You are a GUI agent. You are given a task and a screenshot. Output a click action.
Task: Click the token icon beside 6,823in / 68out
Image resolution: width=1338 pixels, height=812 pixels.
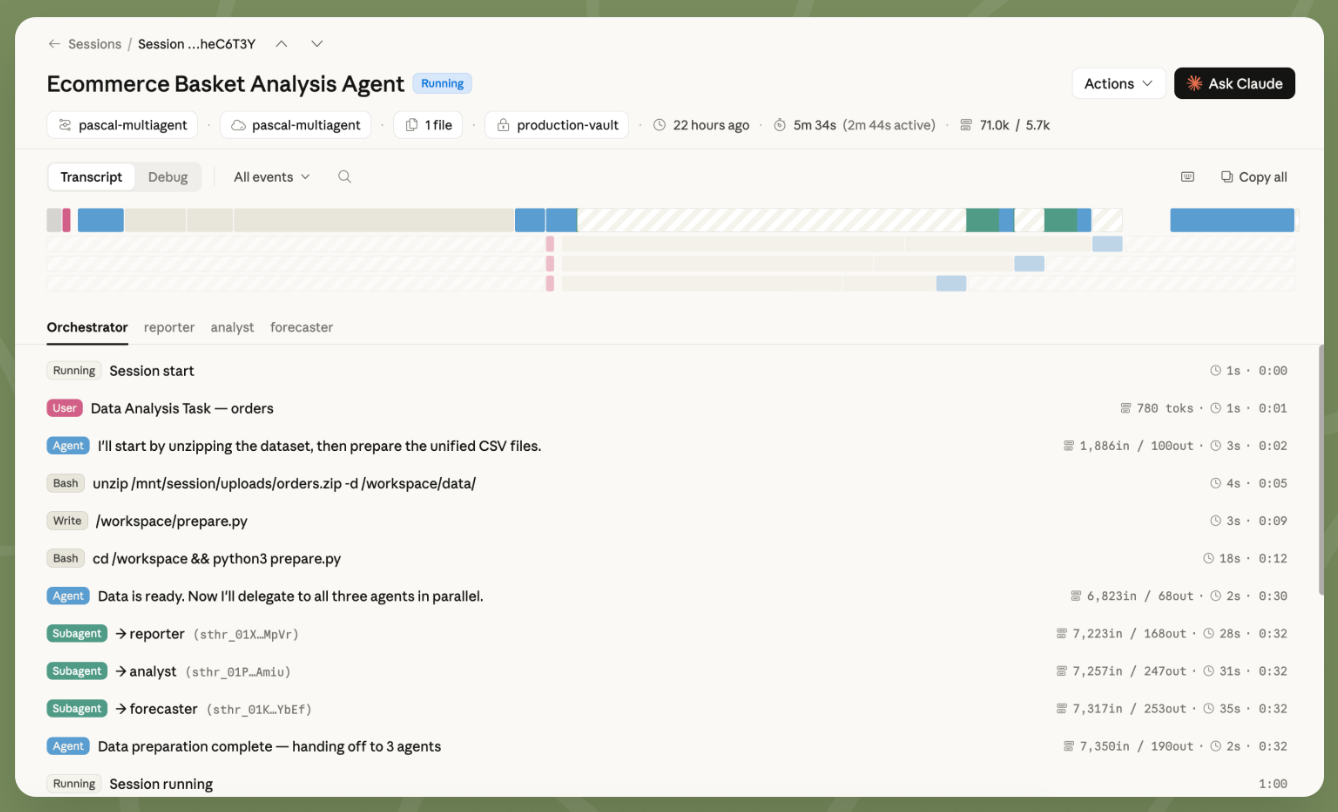1076,596
